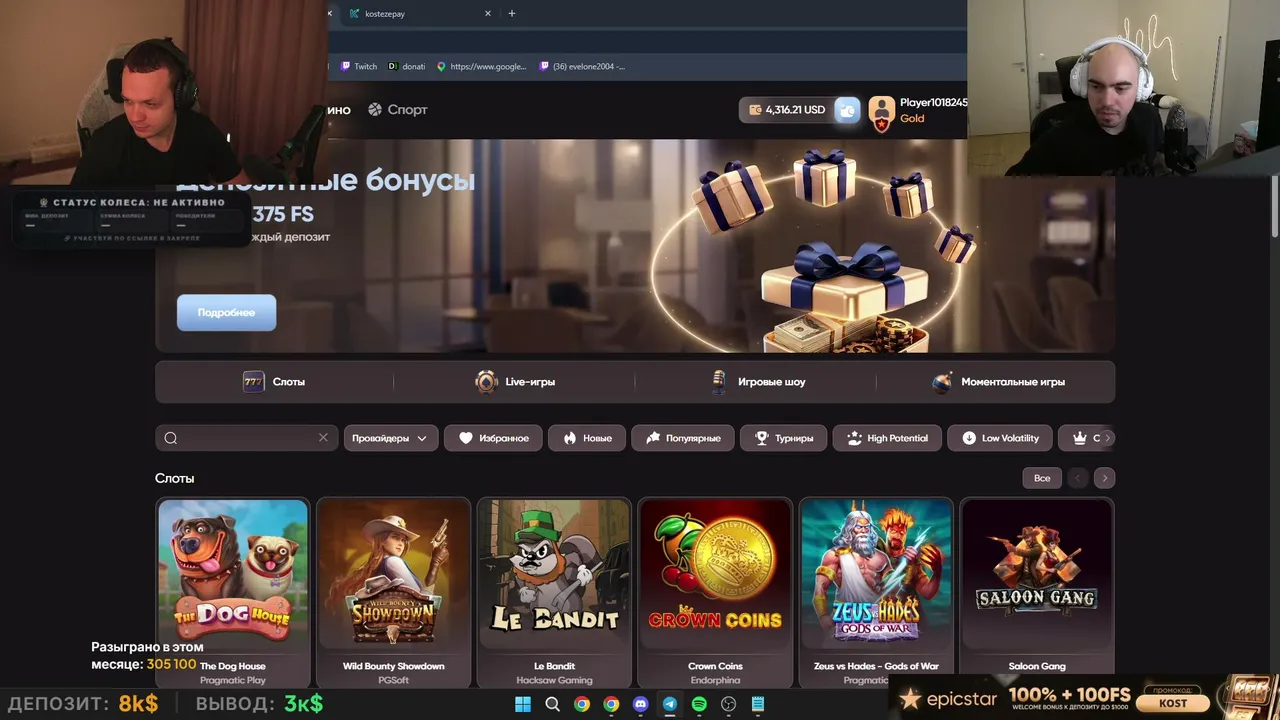Open The Dog House slot thumbnail
1280x720 pixels.
(x=233, y=576)
